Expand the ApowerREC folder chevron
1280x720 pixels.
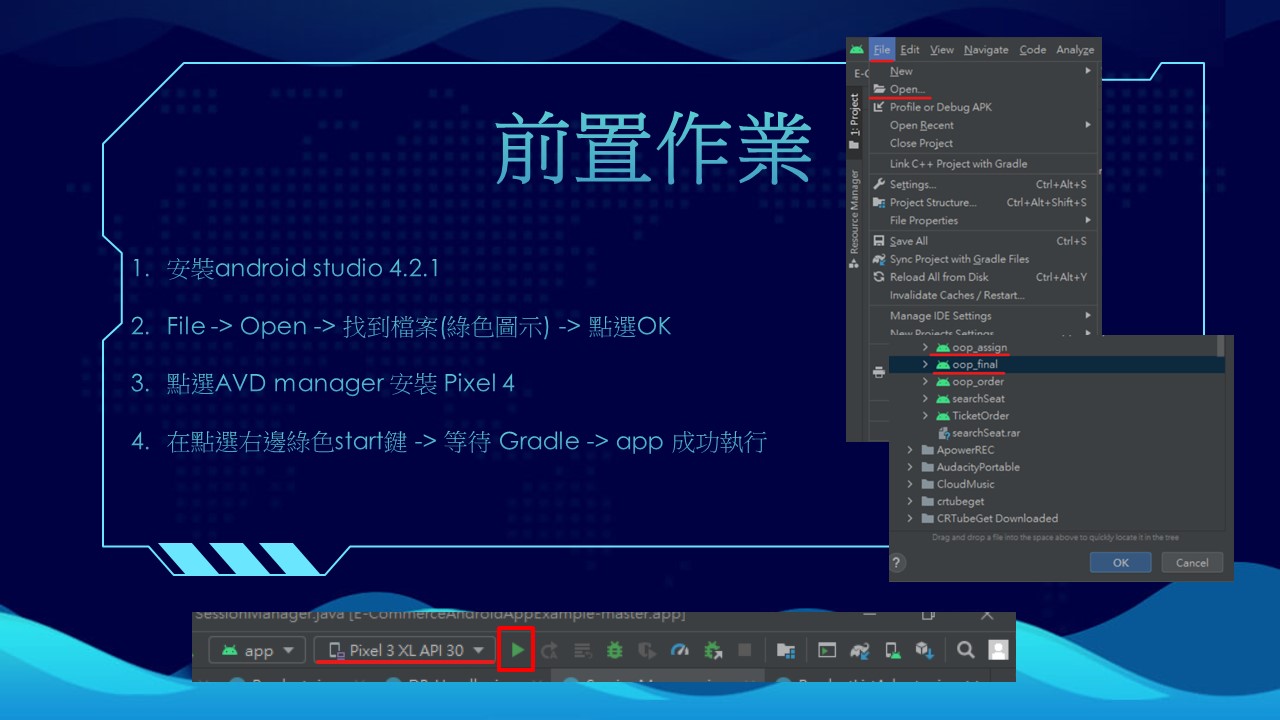[x=910, y=450]
